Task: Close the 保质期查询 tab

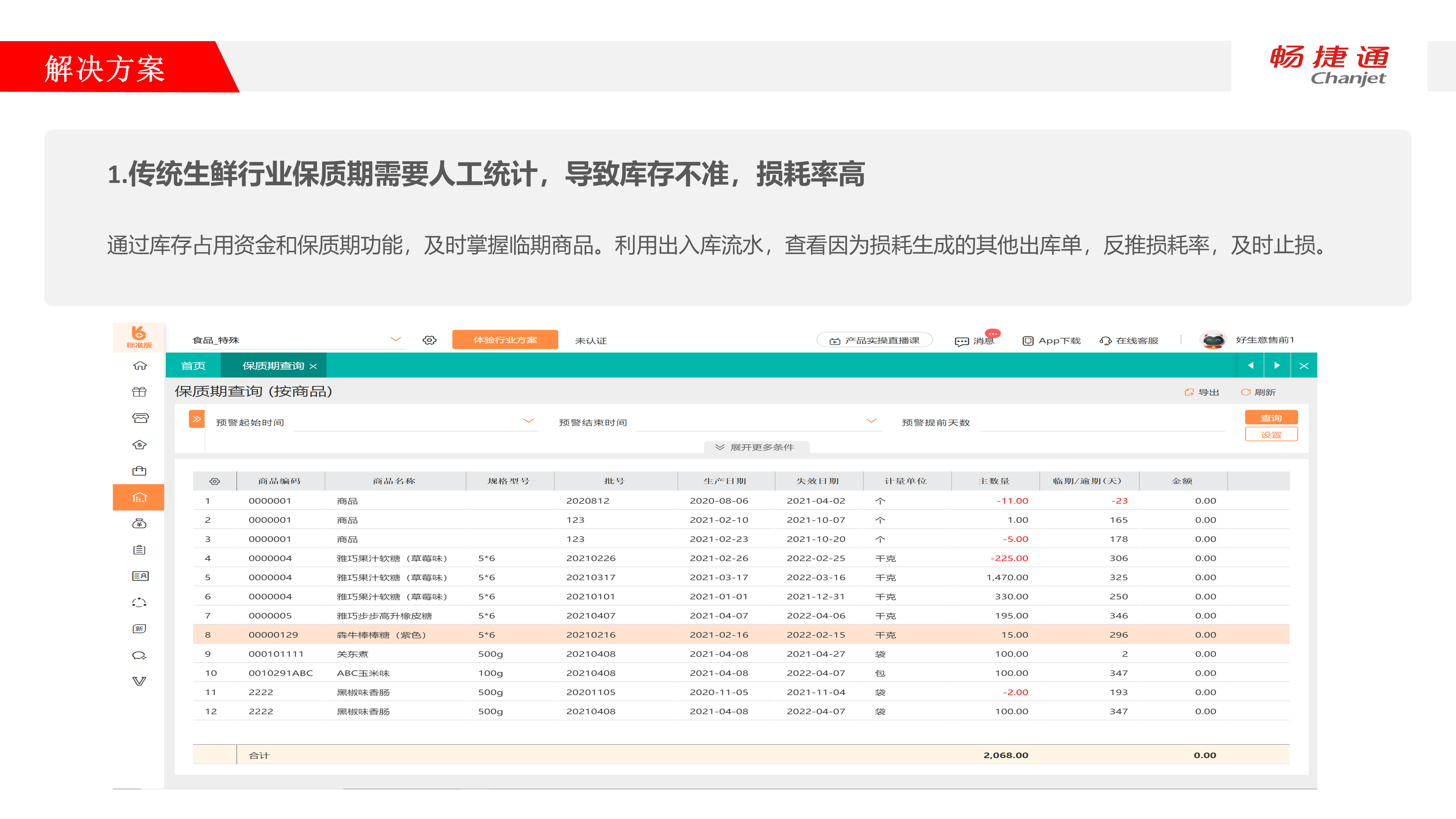Action: coord(313,366)
